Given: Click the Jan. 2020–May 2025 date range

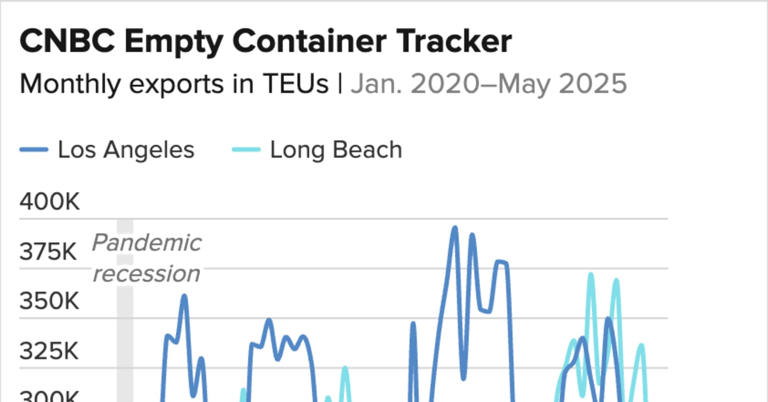Looking at the screenshot, I should click(x=488, y=85).
